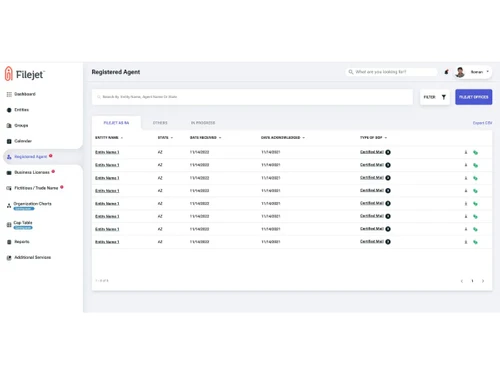Select page 1 in pagination
500x375 pixels.
coord(472,281)
